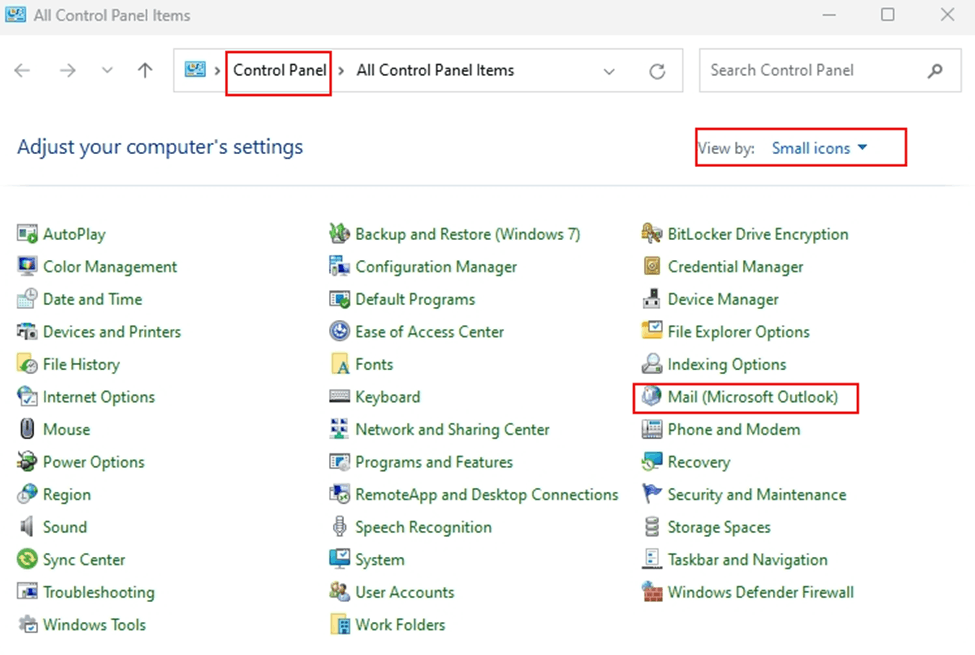
Task: Open the Windows Tools gear icon
Action: coord(27,625)
